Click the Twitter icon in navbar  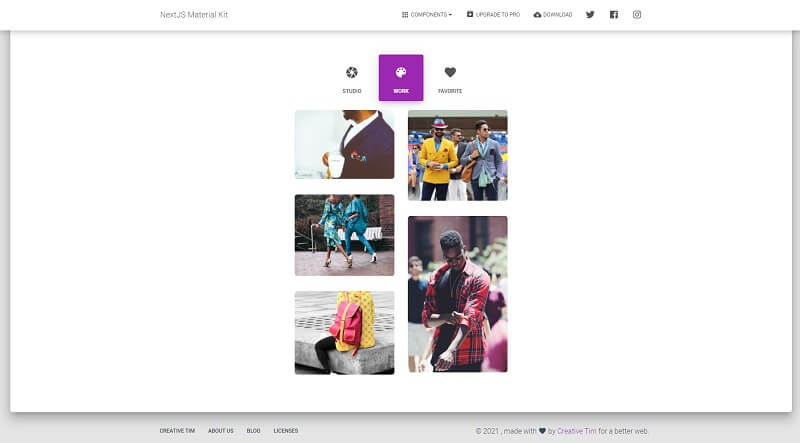(590, 15)
